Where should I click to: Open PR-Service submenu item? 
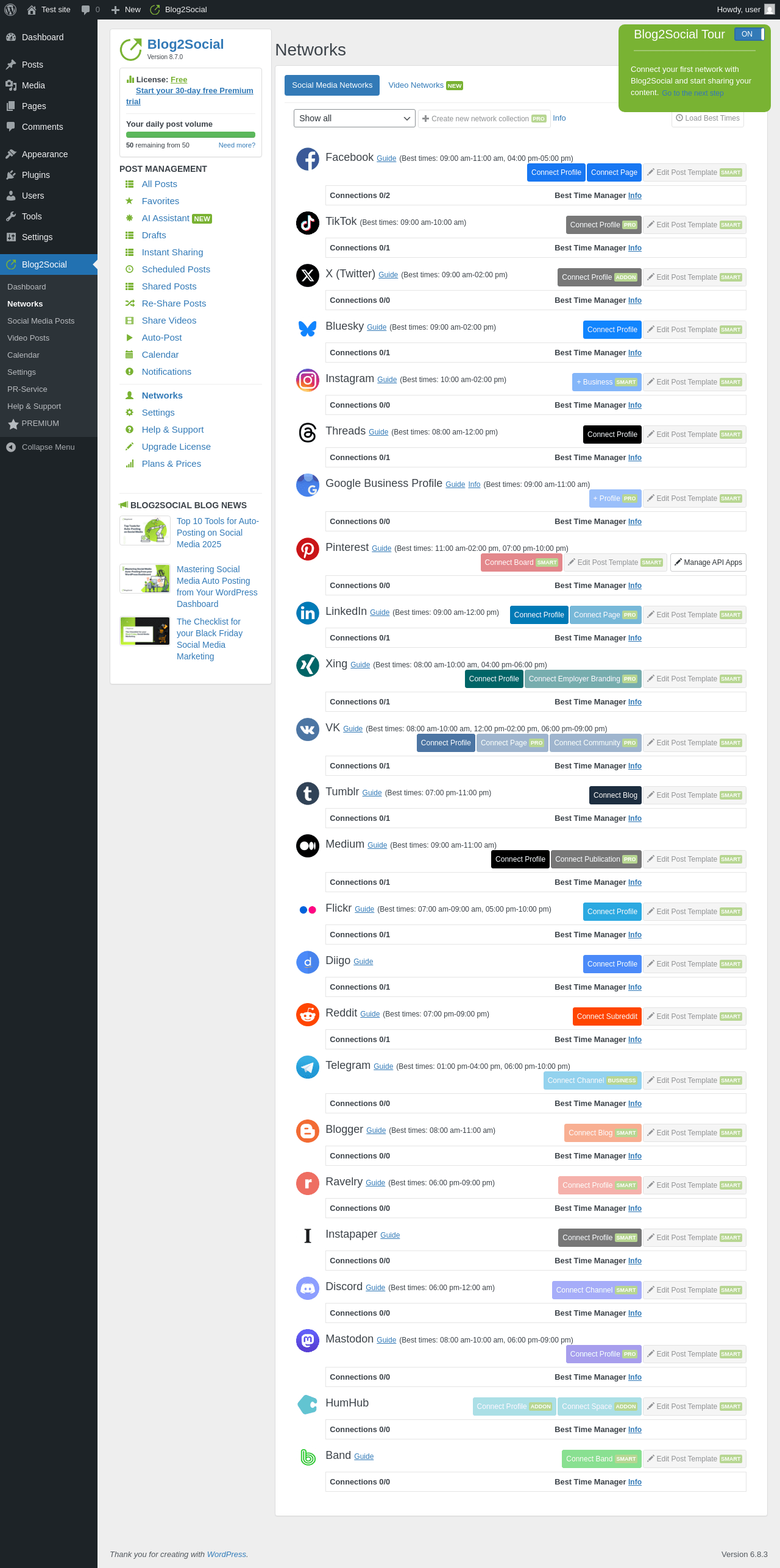click(x=27, y=389)
